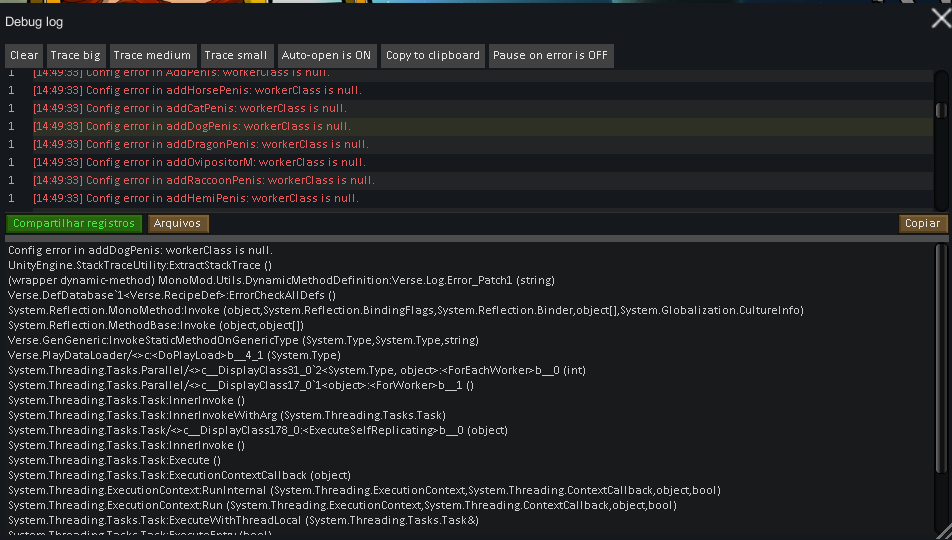Select addDogPenis config error entry
The width and height of the screenshot is (952, 540).
[x=469, y=126]
